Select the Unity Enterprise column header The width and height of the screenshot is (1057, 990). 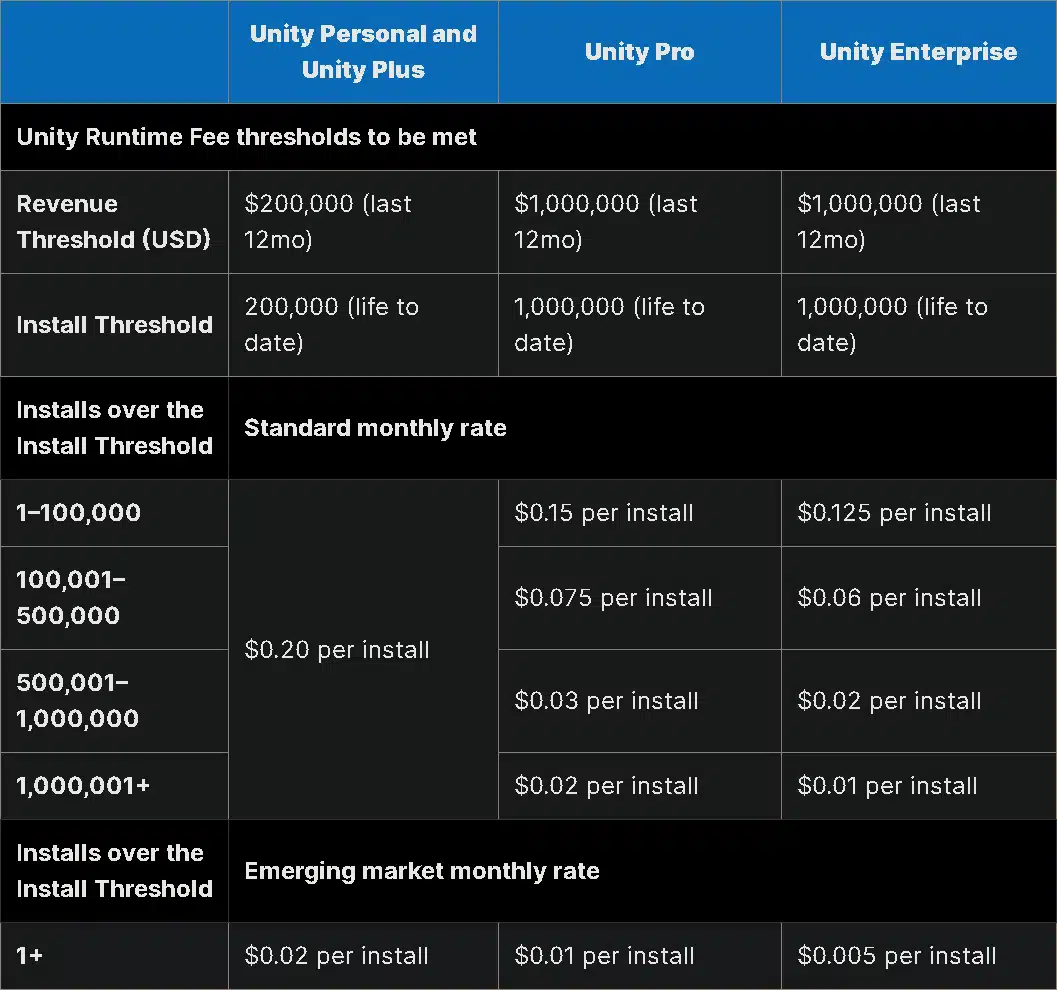click(x=919, y=52)
